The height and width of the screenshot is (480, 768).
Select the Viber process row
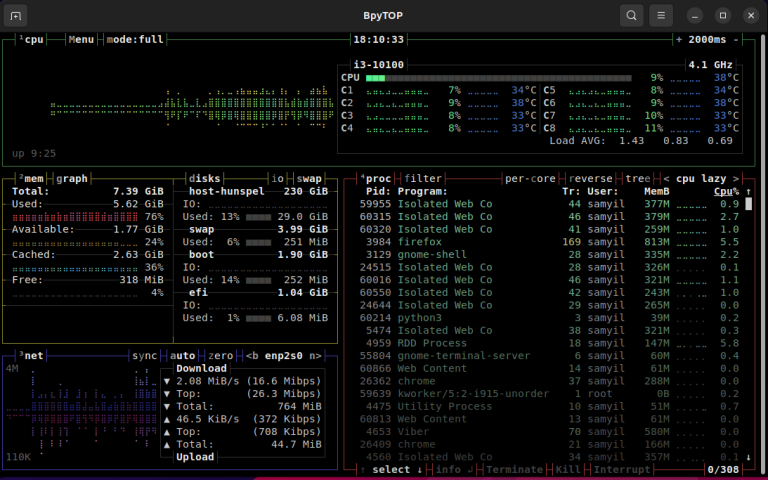point(549,432)
